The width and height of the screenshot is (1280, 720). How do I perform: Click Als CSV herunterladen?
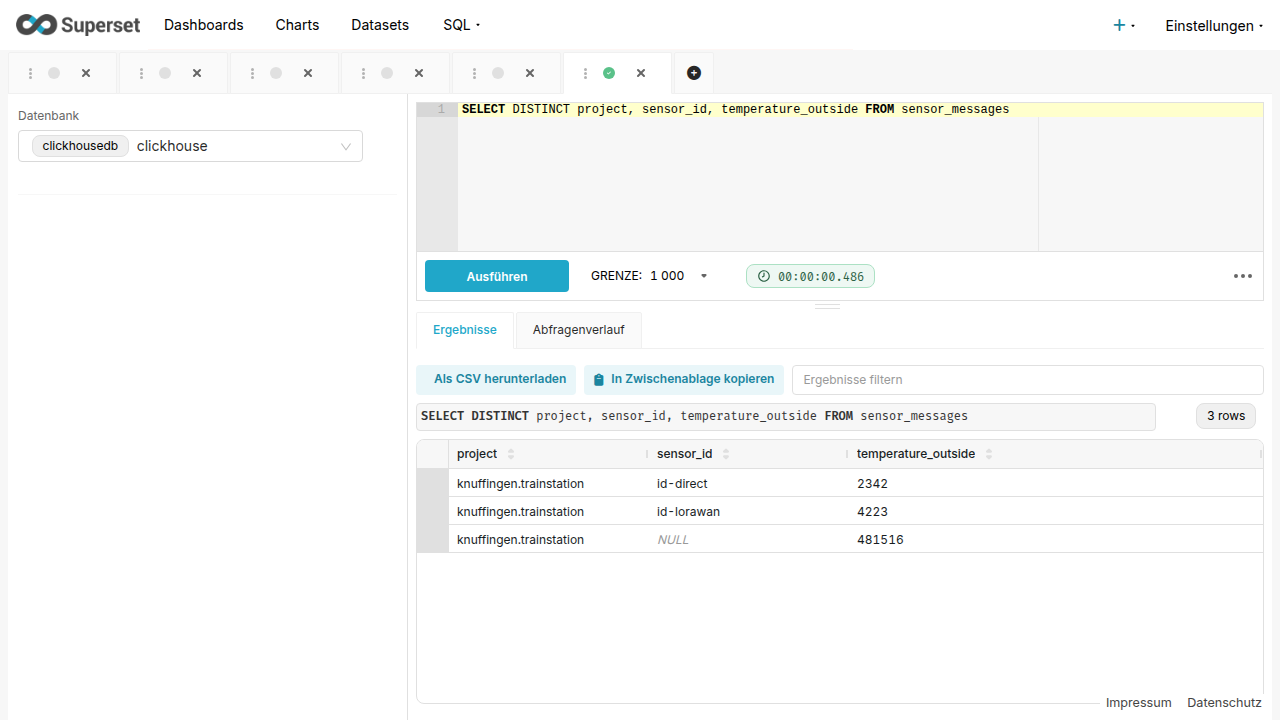[497, 379]
